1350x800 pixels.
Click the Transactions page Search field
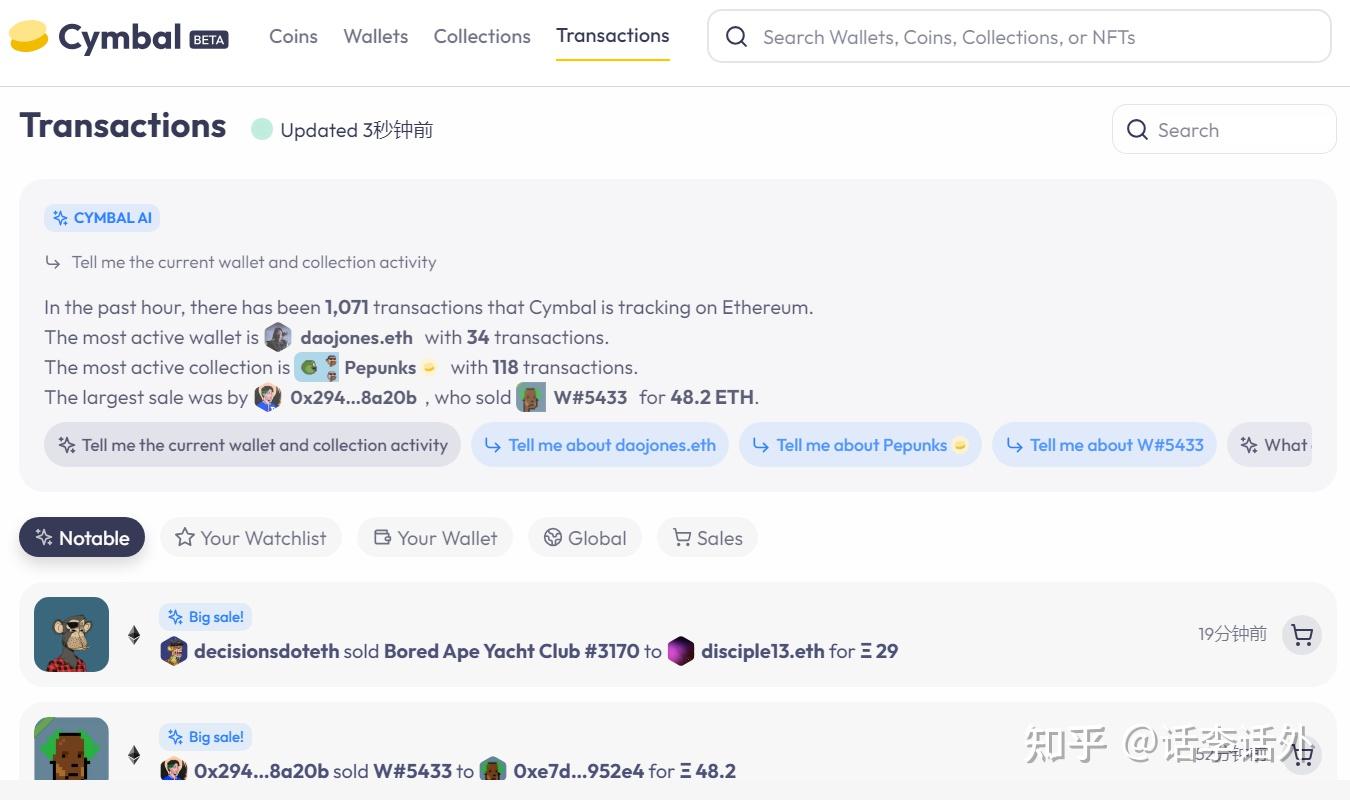click(x=1224, y=130)
